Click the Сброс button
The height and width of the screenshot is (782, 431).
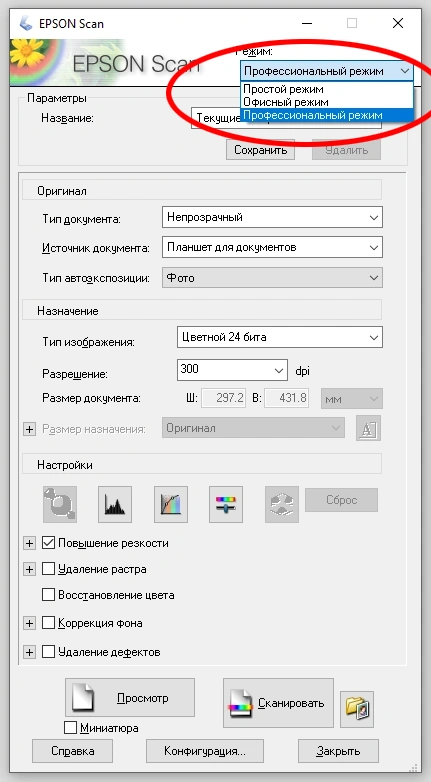pos(341,500)
